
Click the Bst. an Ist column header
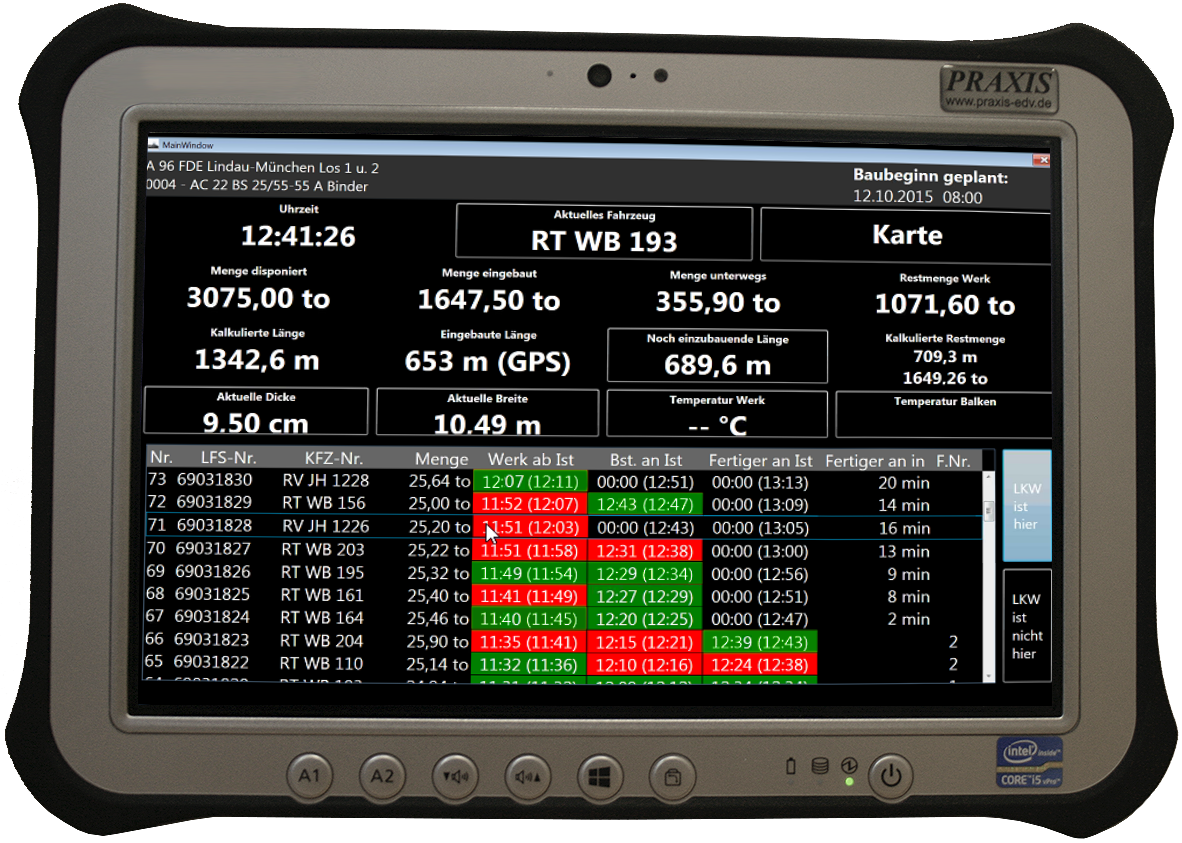coord(646,460)
